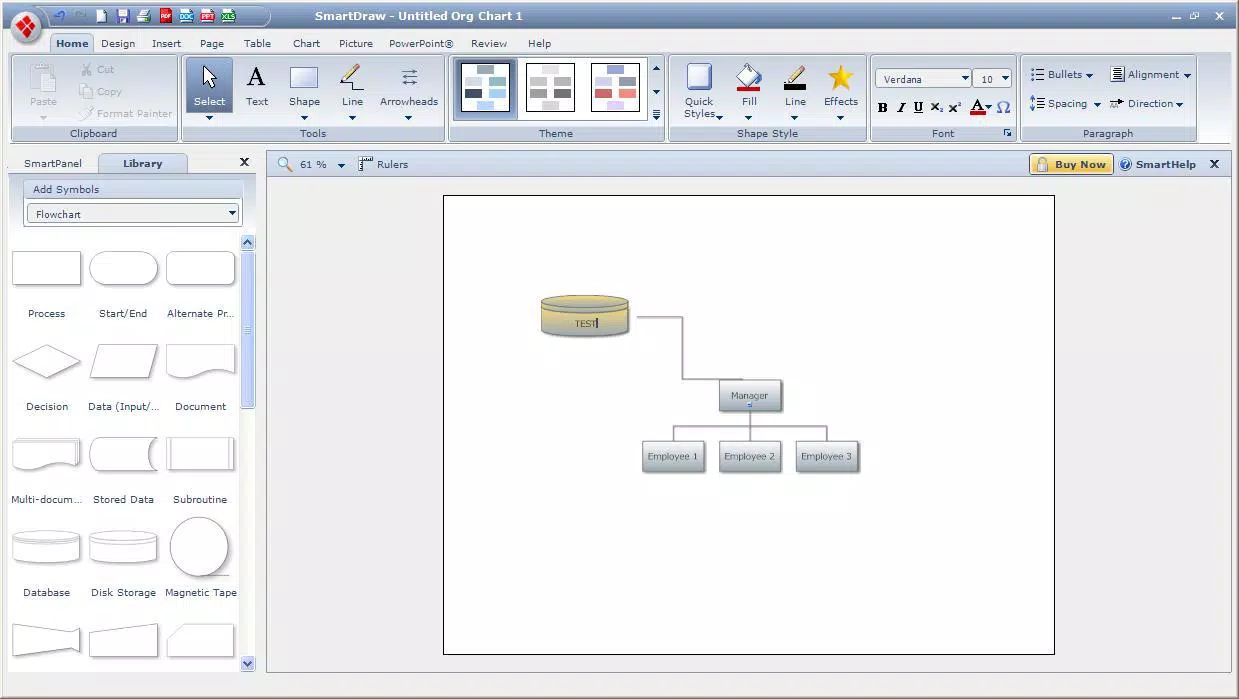This screenshot has width=1239, height=699.
Task: Open SmartHelp
Action: tap(1157, 164)
